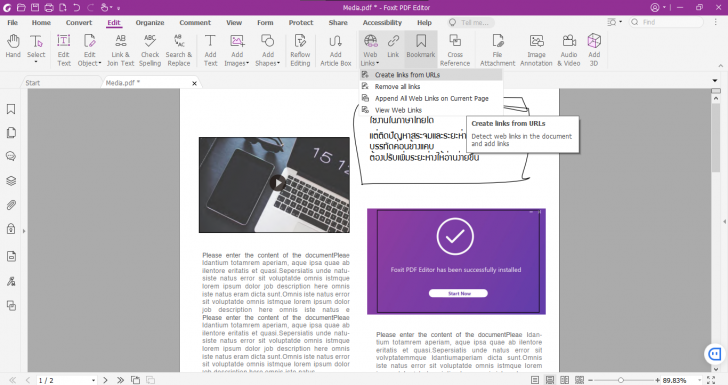Viewport: 728px width, 385px height.
Task: Click zoom in plus button
Action: pos(657,380)
